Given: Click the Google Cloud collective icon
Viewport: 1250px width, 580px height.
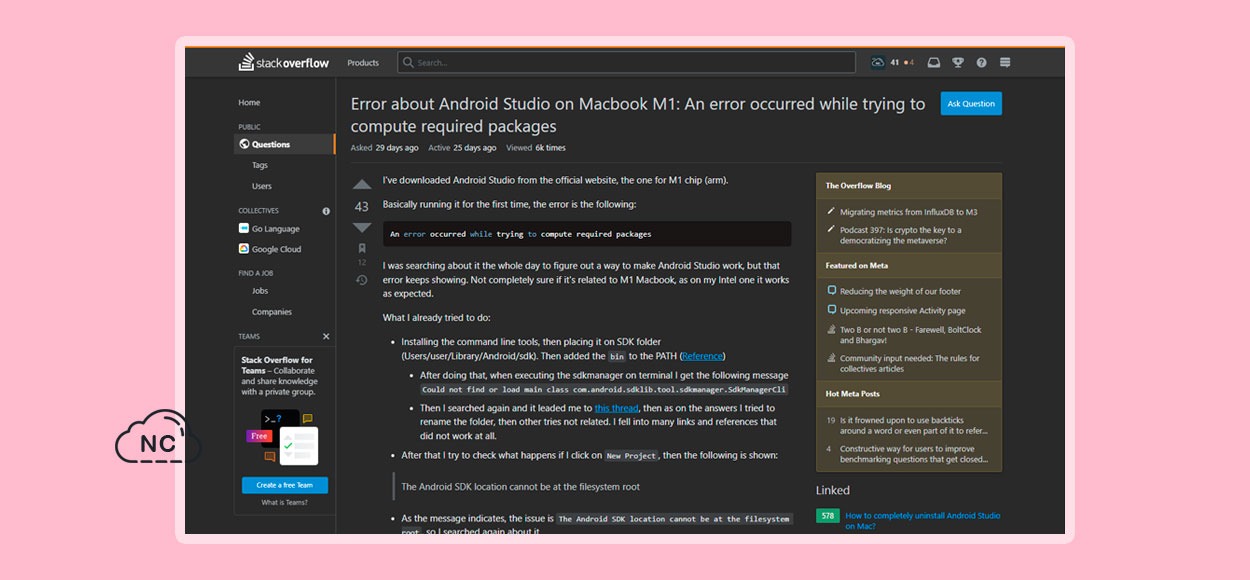Looking at the screenshot, I should click(244, 249).
